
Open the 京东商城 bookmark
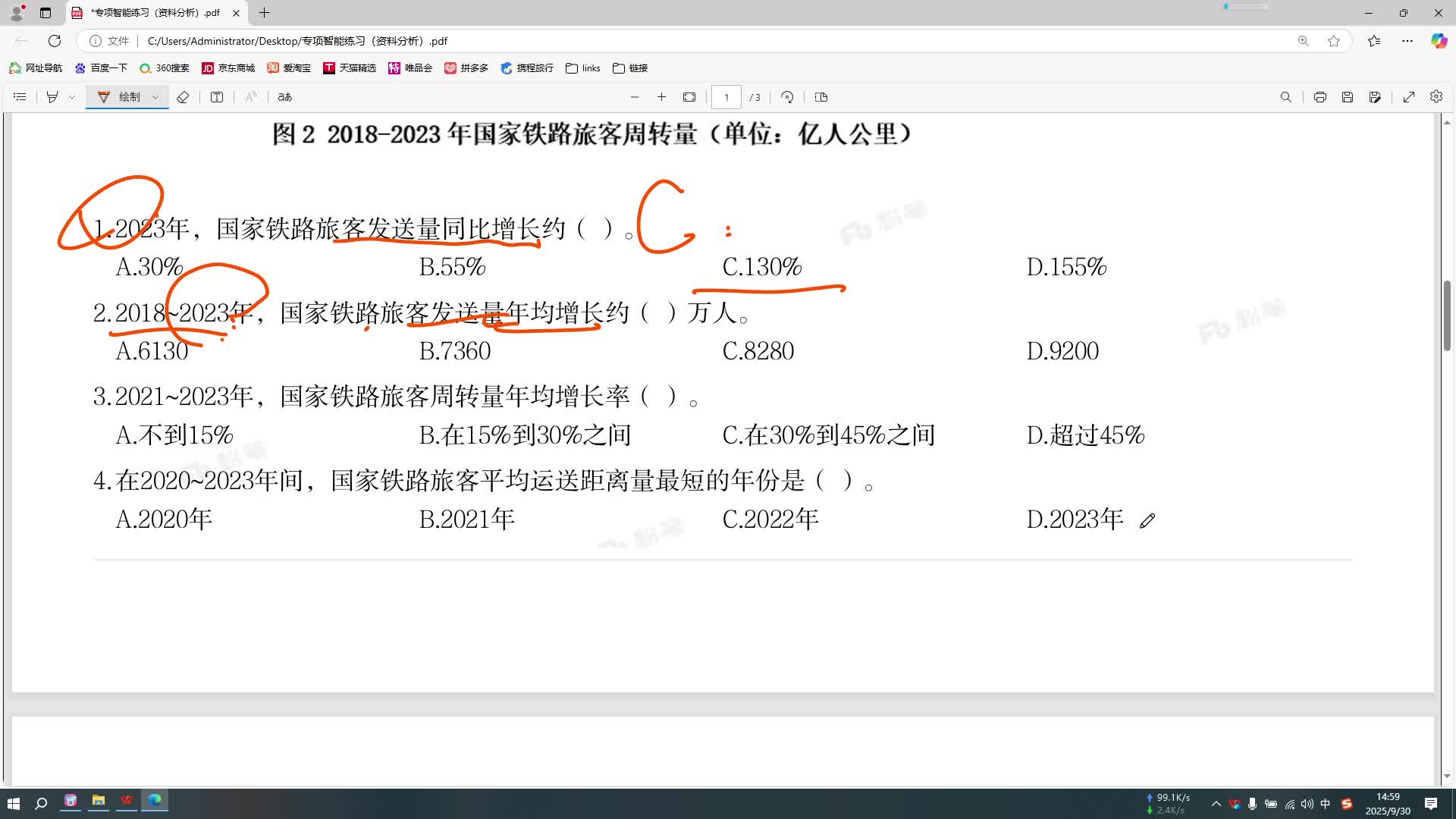coord(228,68)
